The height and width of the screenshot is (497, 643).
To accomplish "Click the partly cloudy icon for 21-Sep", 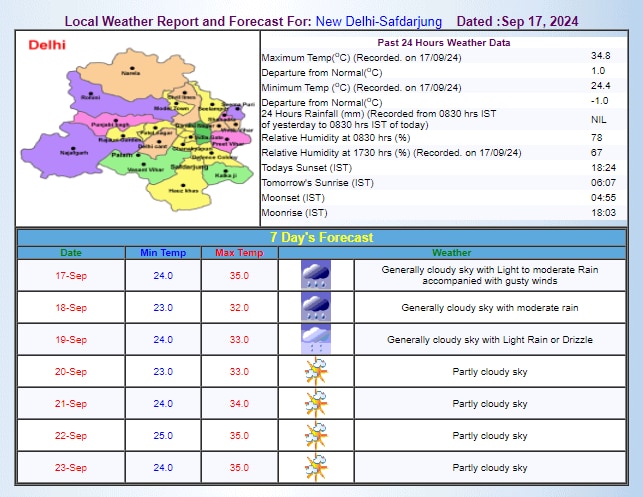I will [x=316, y=404].
